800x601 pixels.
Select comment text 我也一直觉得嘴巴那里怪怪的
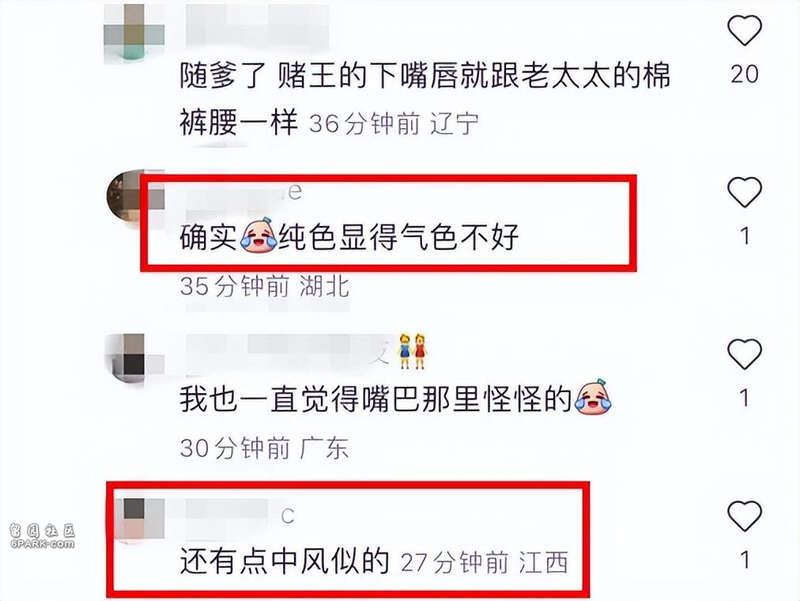pyautogui.click(x=395, y=398)
